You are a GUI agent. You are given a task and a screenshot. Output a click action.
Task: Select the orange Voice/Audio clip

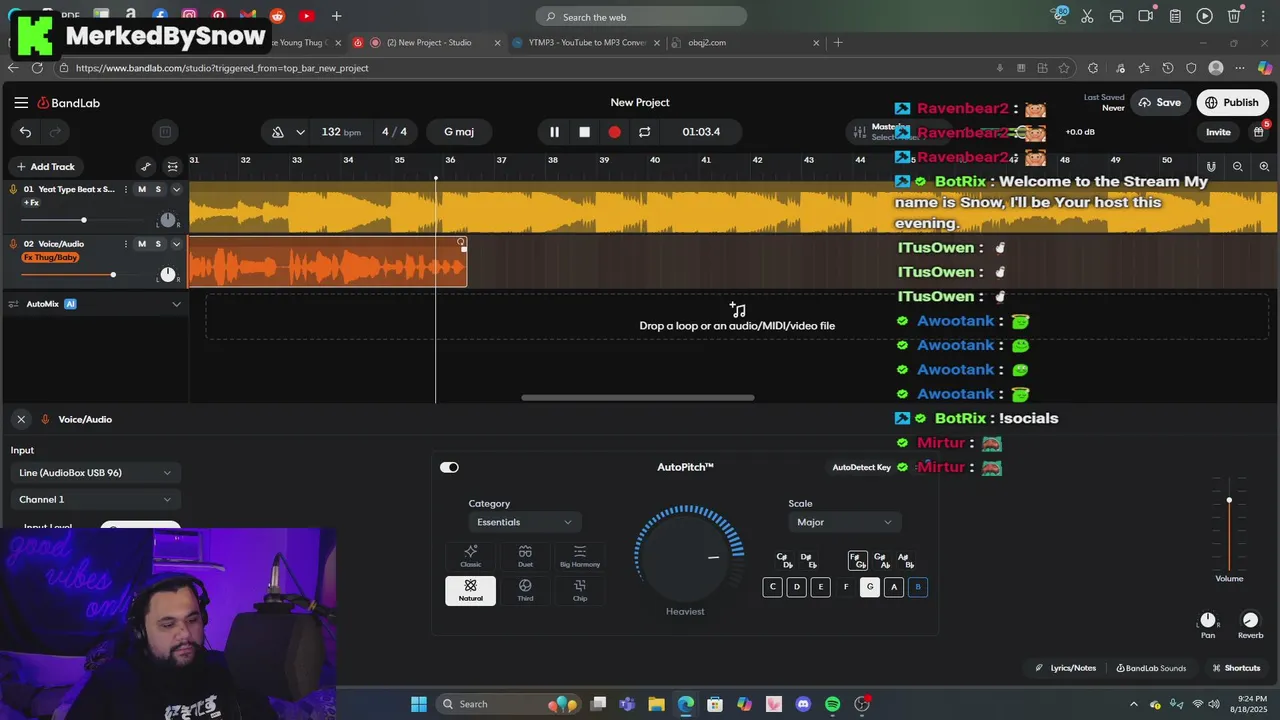[x=327, y=262]
